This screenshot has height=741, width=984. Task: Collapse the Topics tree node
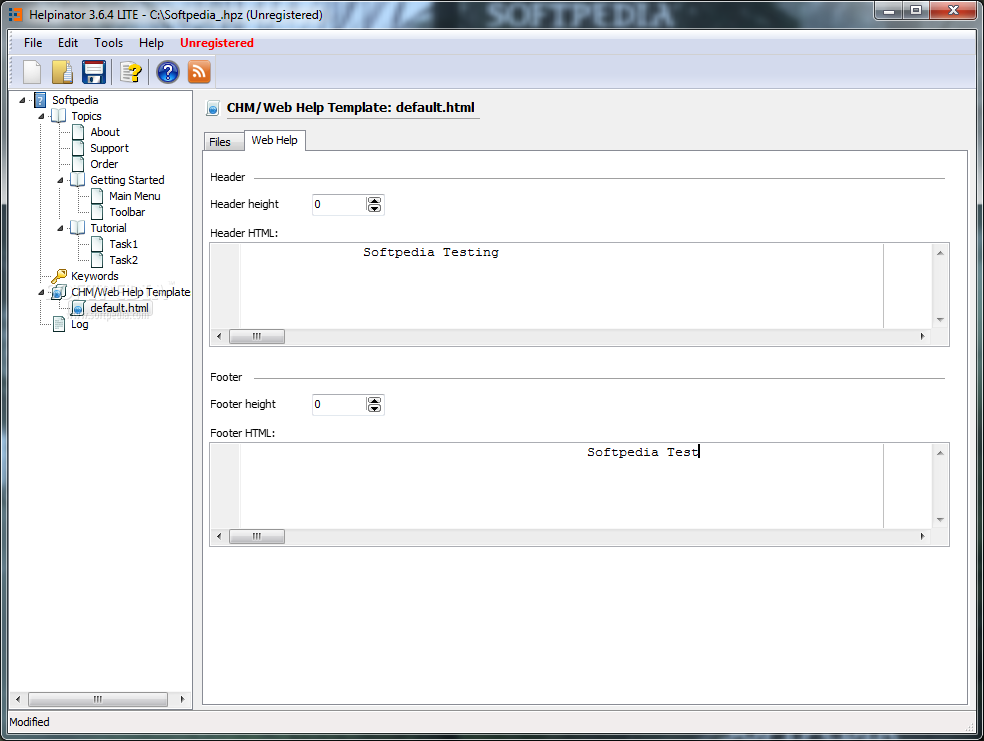click(x=41, y=116)
